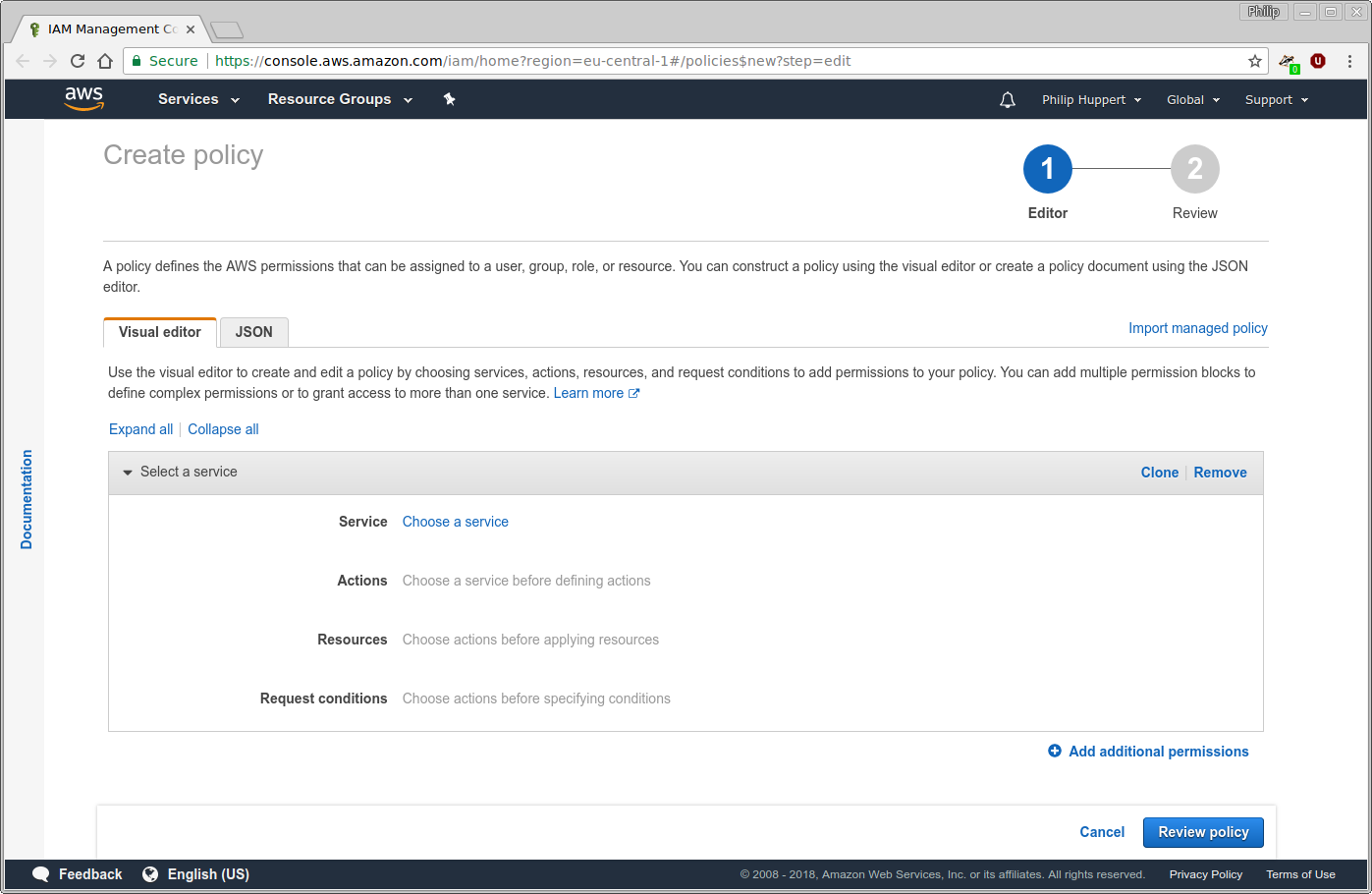Open the notifications bell icon
This screenshot has height=894, width=1372.
1007,100
